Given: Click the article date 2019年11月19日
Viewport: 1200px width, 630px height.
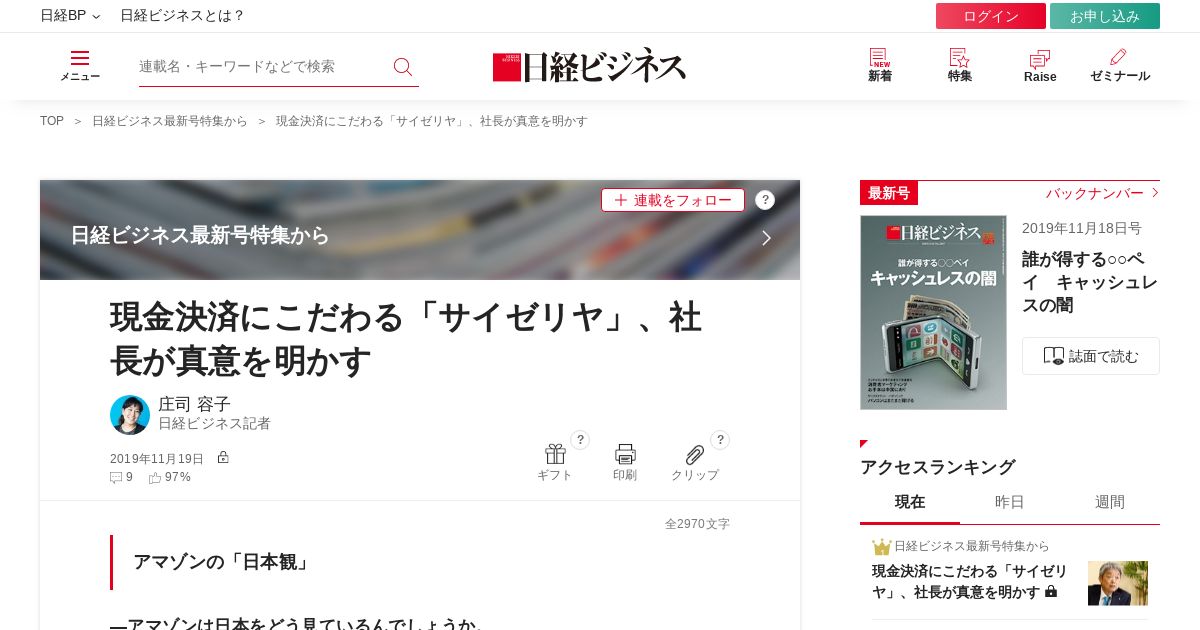Looking at the screenshot, I should pos(157,459).
